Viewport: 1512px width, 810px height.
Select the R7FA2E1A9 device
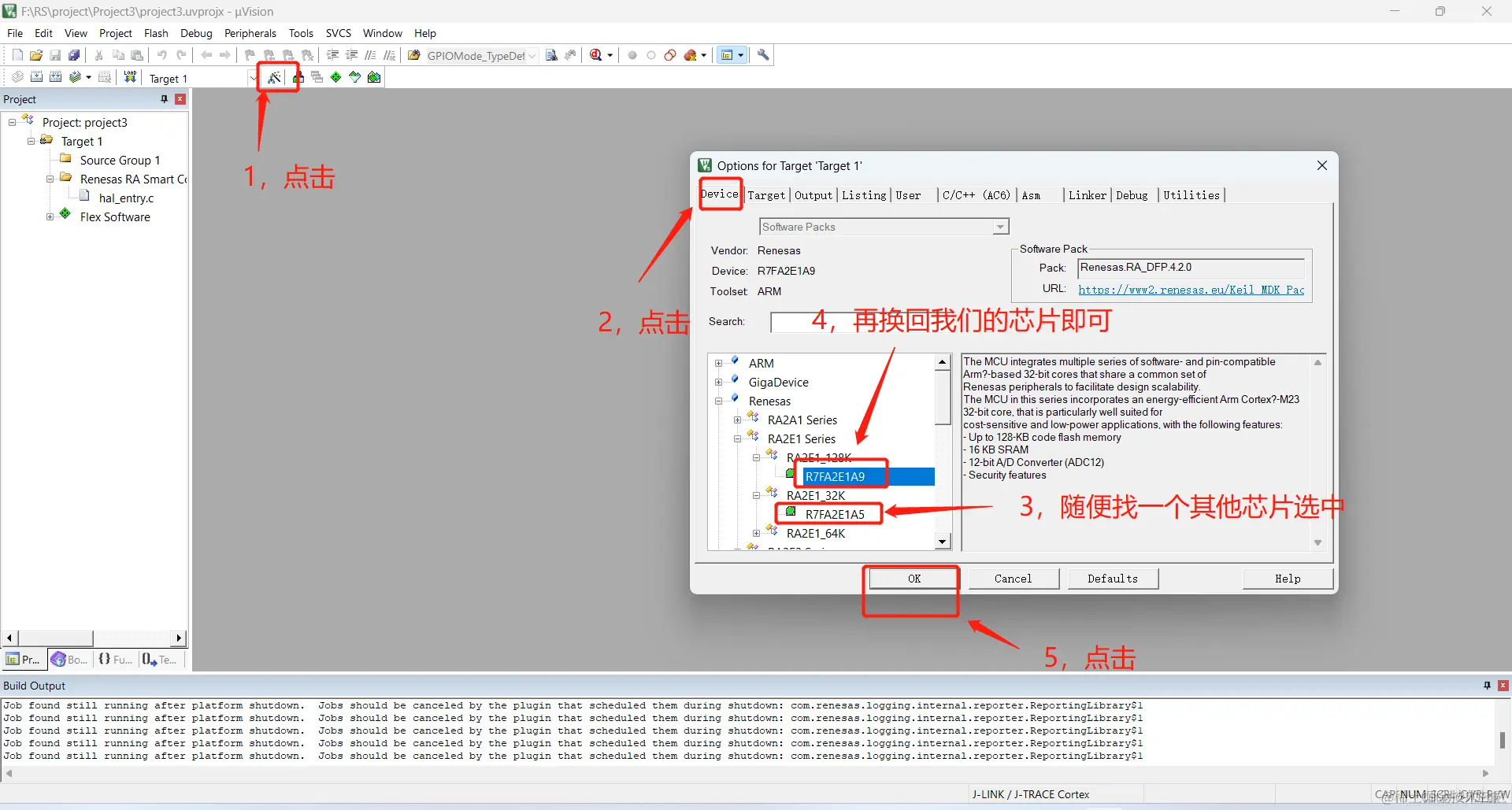click(x=835, y=476)
